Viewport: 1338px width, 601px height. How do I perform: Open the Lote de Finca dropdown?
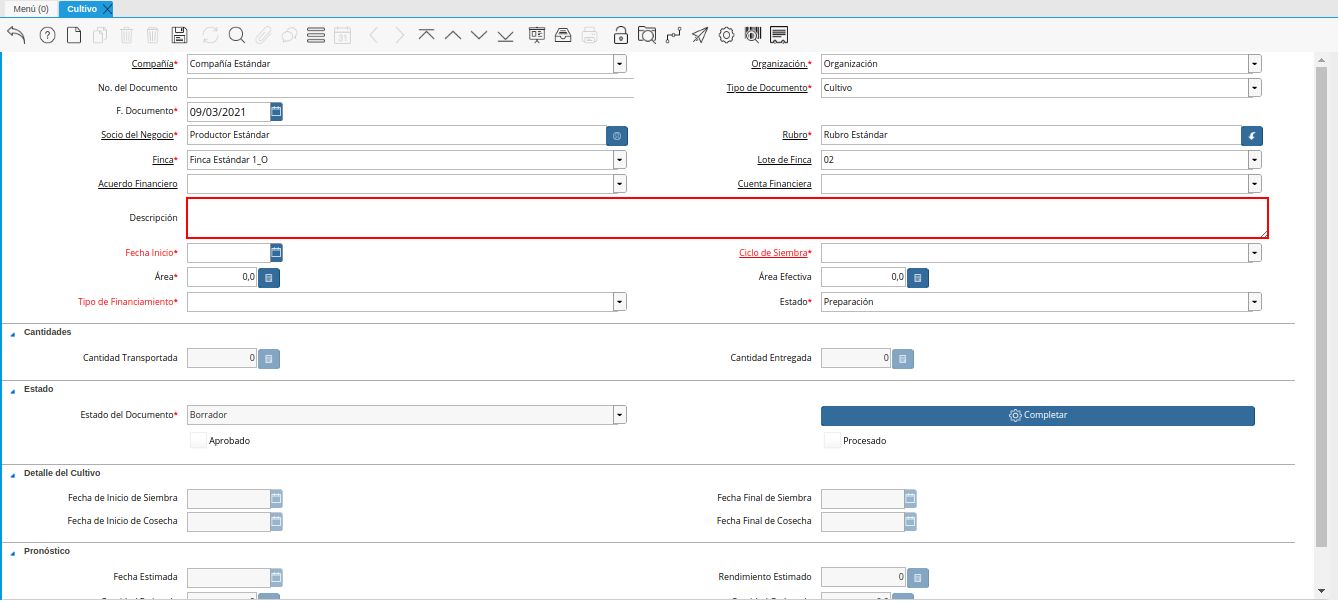(1254, 160)
